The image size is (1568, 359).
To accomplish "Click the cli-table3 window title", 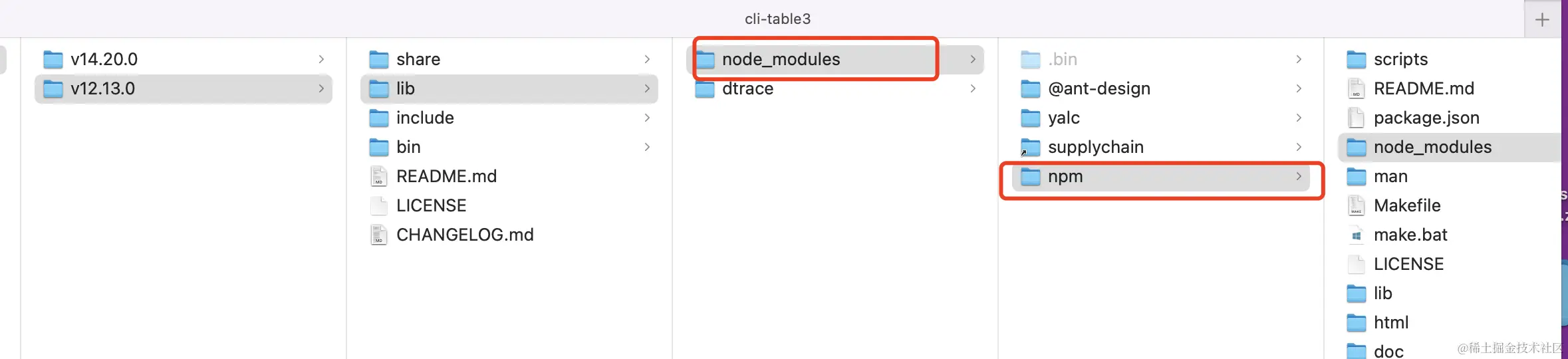I will 777,19.
